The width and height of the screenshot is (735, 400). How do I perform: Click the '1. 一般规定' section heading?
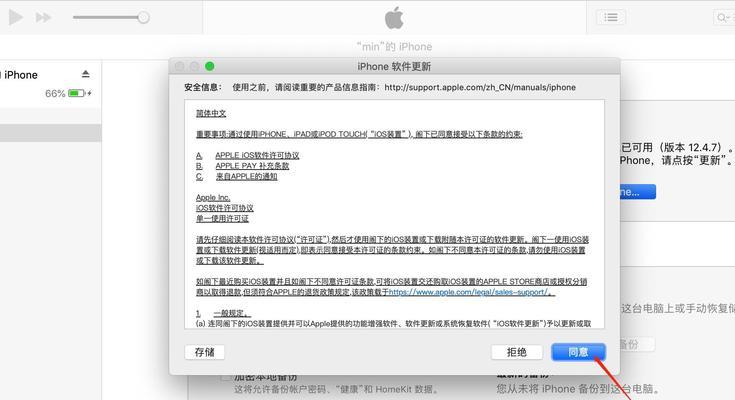coord(223,313)
